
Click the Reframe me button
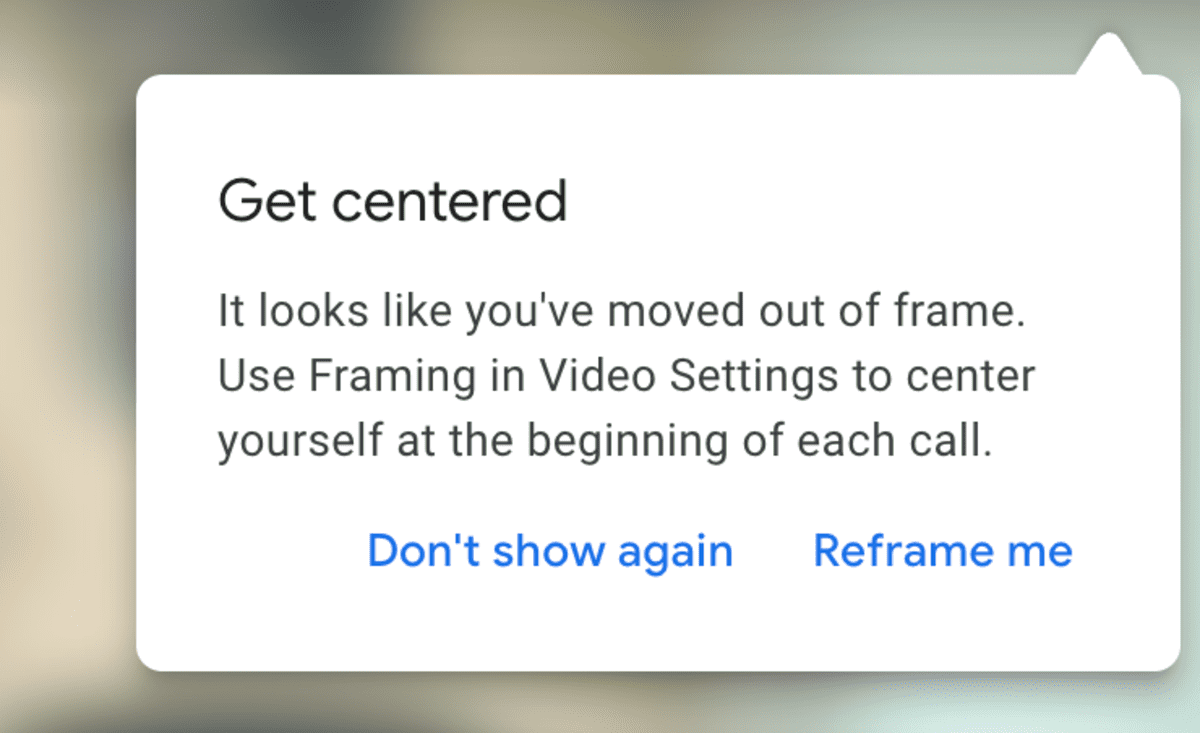coord(942,550)
